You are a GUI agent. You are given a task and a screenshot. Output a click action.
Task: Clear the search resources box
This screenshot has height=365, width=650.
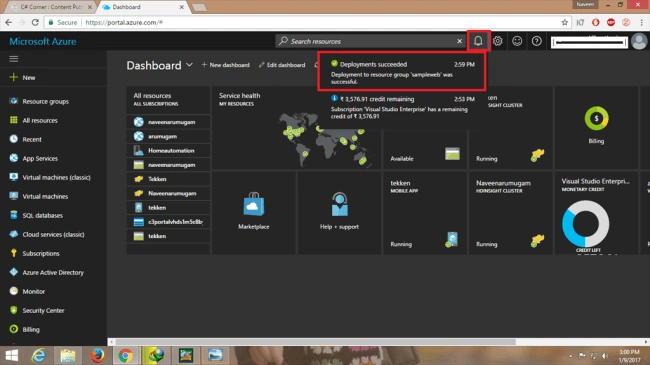(x=459, y=41)
